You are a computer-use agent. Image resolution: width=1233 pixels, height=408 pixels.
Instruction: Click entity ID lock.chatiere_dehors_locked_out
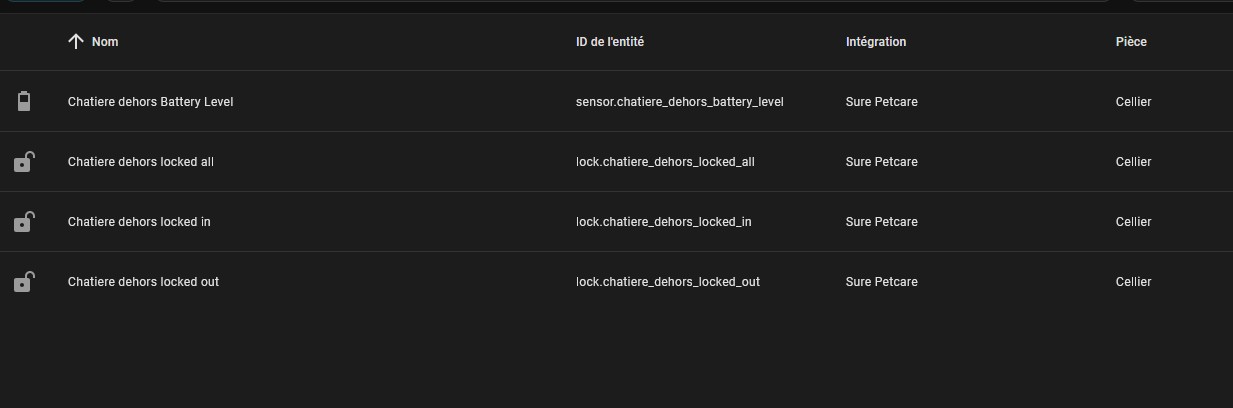point(667,282)
